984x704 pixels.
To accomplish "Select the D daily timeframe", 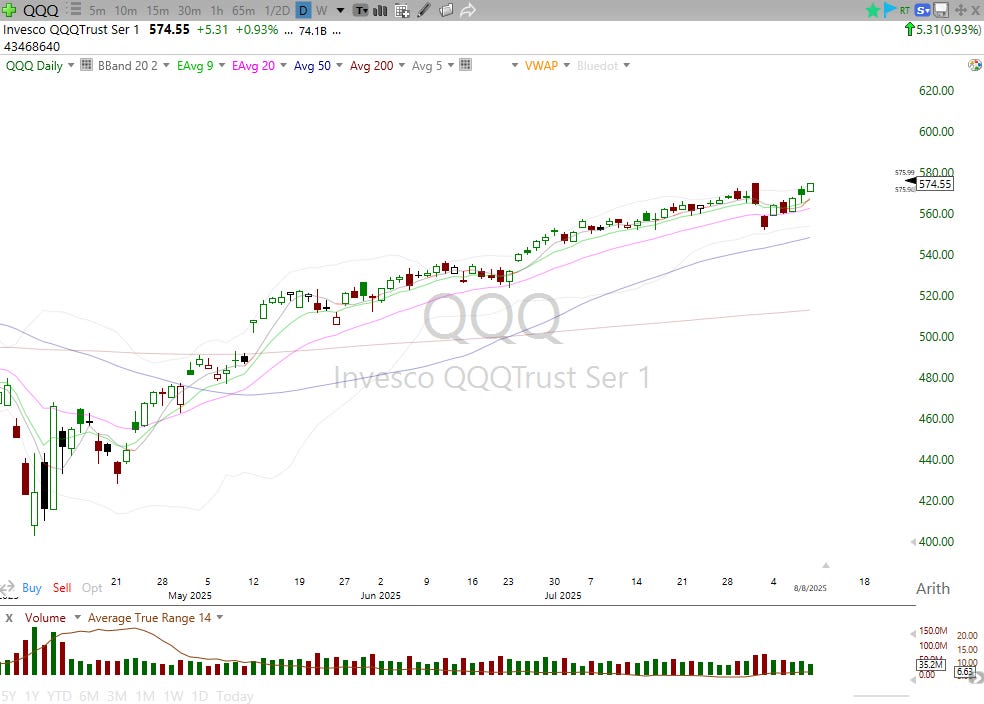I will click(303, 10).
